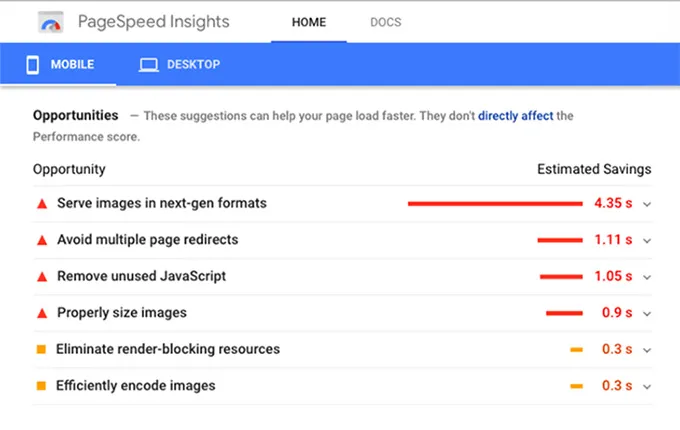Switch to the DOCS tab
Image resolution: width=680 pixels, height=430 pixels.
(x=386, y=22)
